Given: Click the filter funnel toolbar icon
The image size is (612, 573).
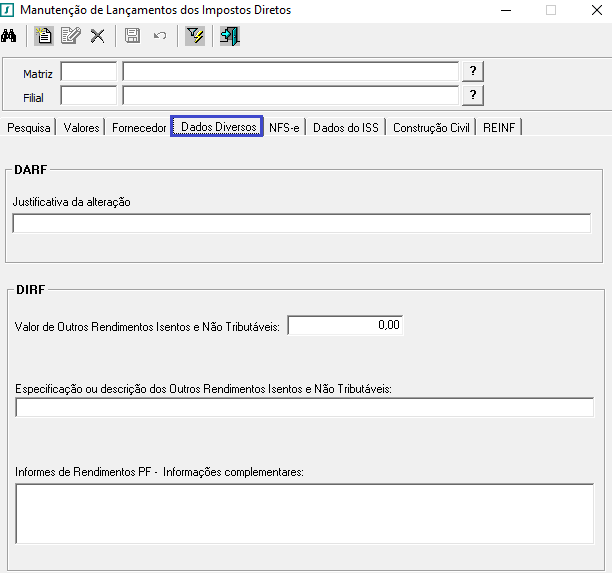Looking at the screenshot, I should point(194,36).
